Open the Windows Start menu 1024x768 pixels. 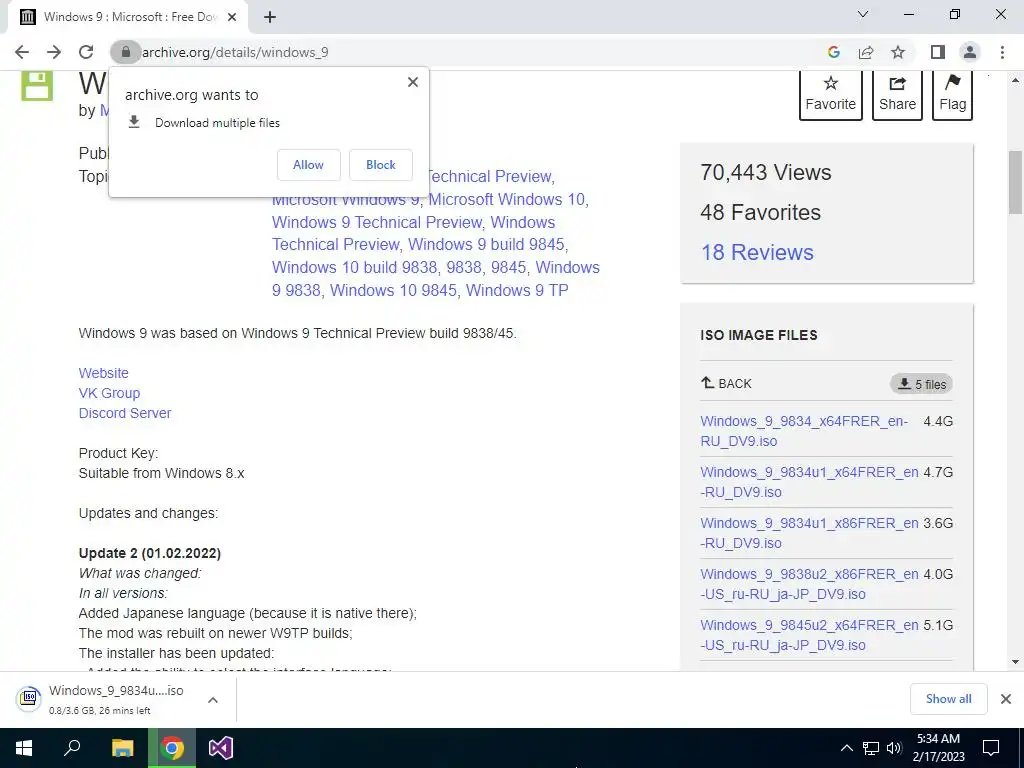[24, 748]
